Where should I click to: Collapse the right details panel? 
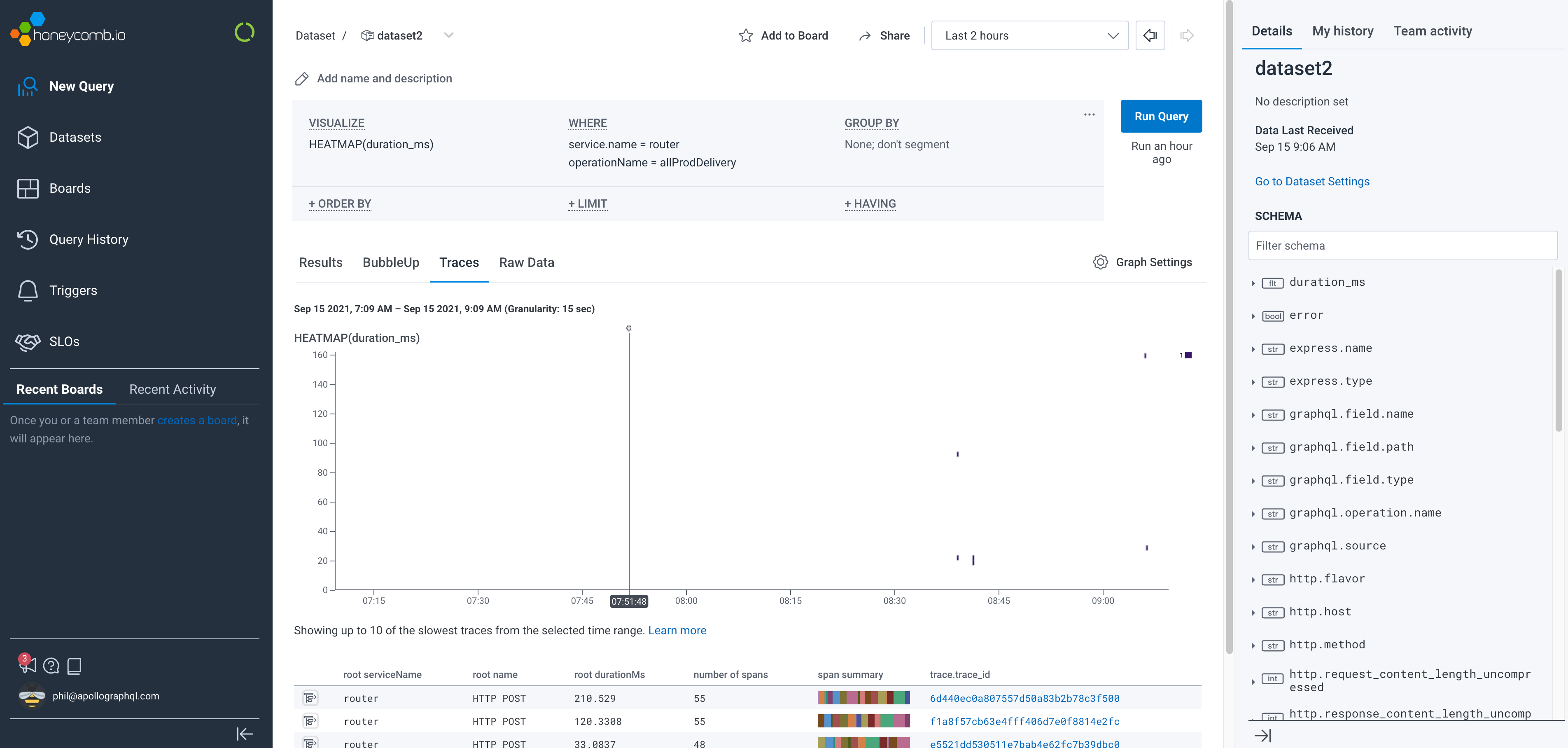(x=1263, y=736)
